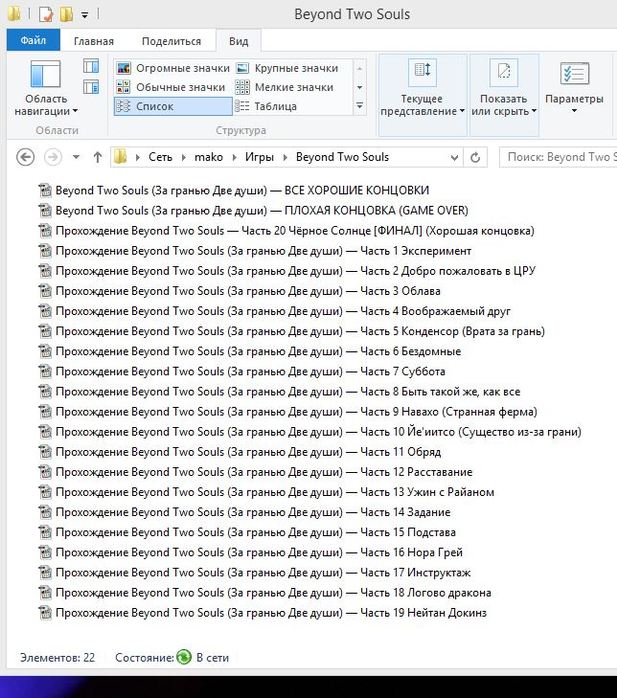Open the Файл ribbon tab
Viewport: 617px width, 698px height.
[33, 40]
